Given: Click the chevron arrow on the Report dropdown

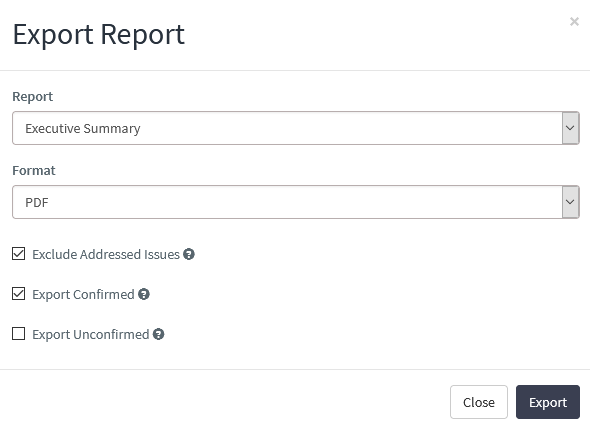Looking at the screenshot, I should [570, 128].
